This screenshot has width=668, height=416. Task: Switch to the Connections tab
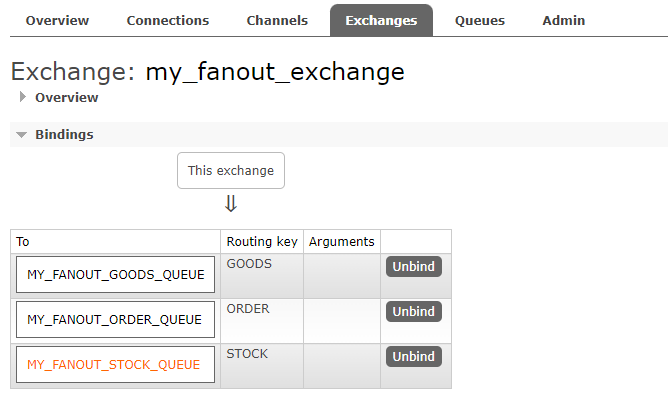168,20
